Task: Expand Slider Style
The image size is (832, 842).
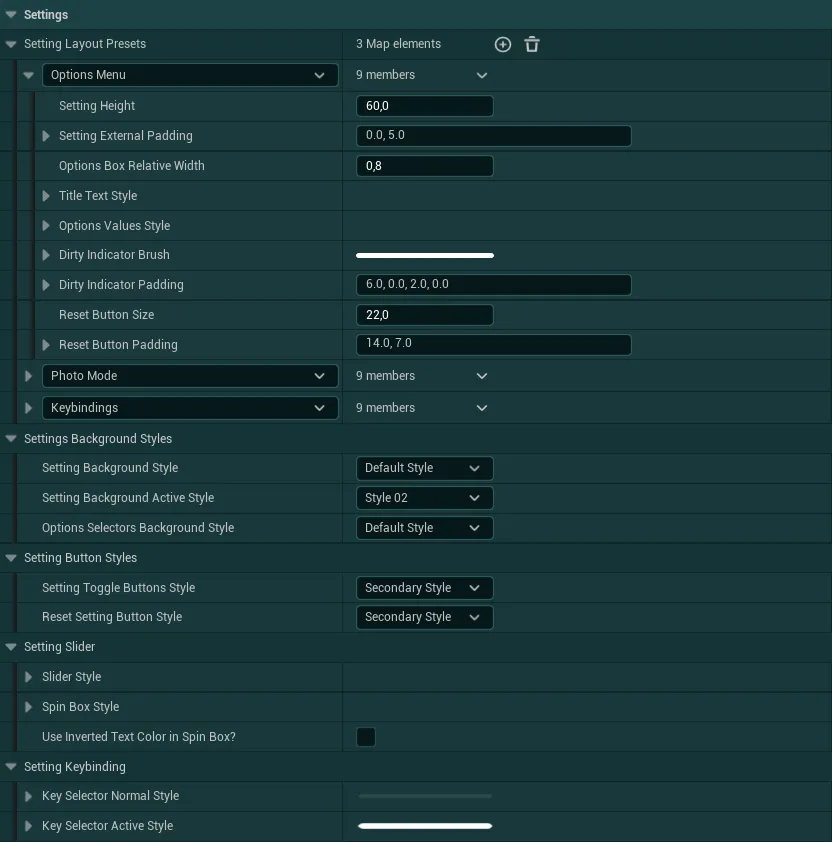Action: [28, 677]
